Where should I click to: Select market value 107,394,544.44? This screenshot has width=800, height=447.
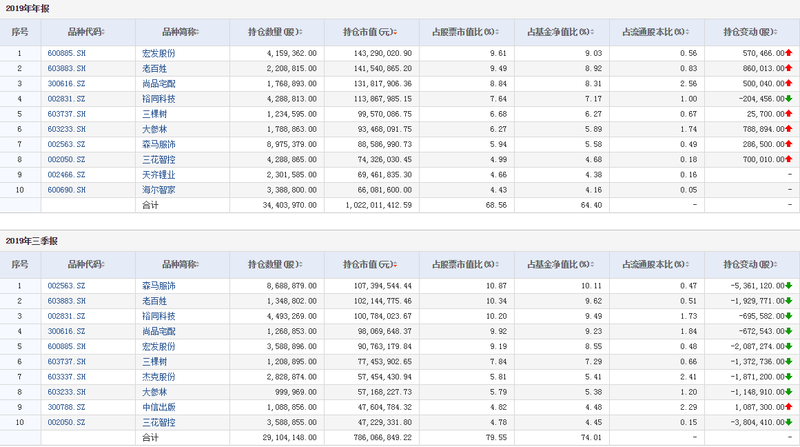pos(383,286)
